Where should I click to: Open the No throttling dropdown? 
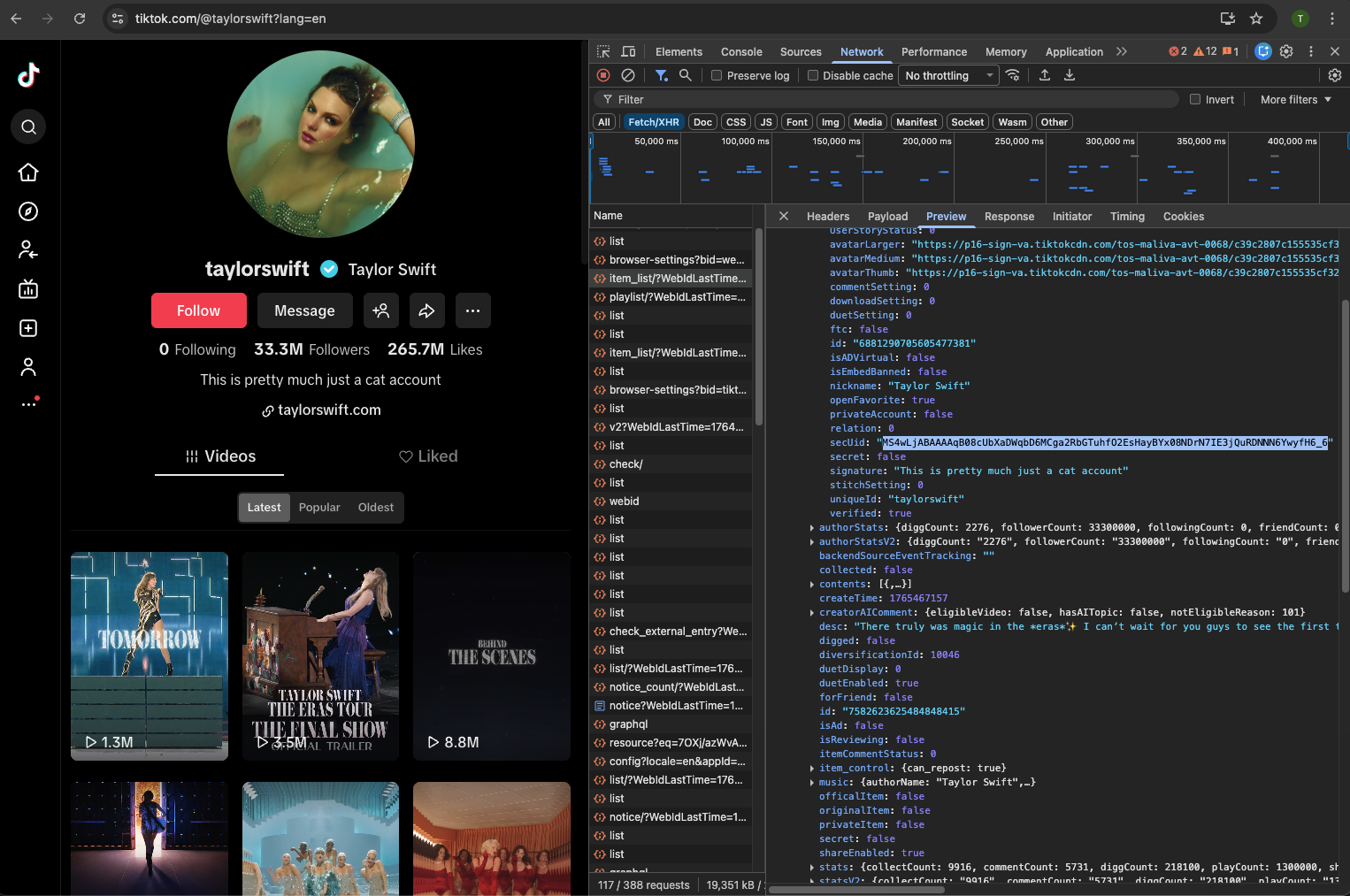[948, 76]
